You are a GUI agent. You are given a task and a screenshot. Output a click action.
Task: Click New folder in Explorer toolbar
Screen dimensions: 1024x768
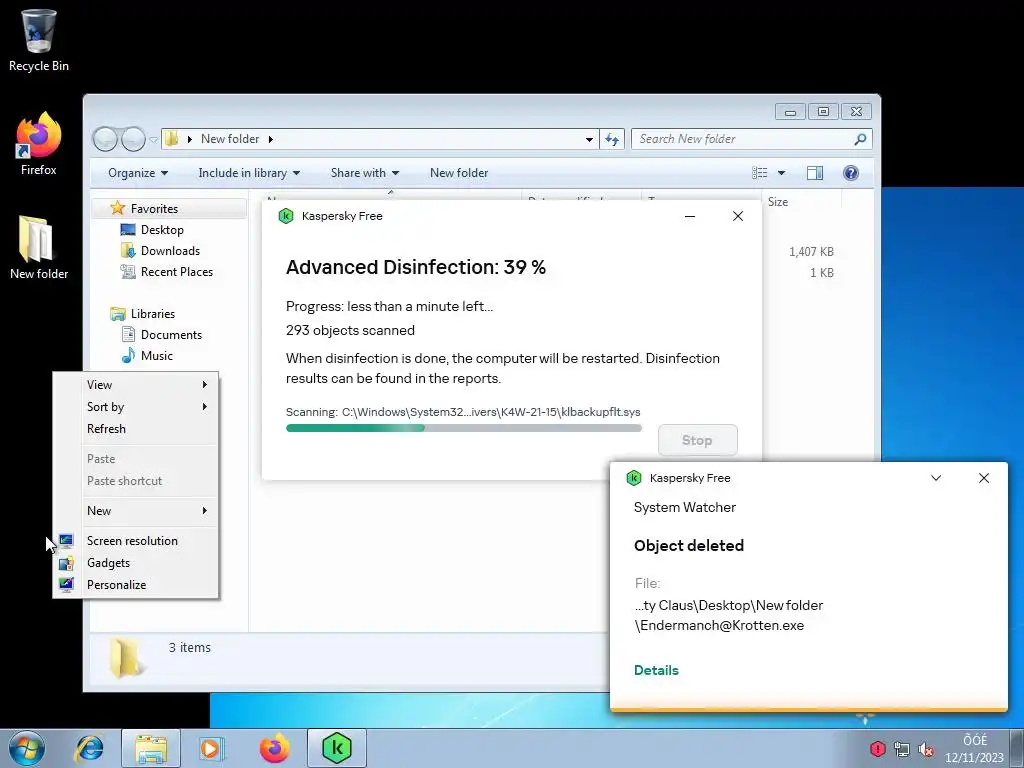click(458, 173)
